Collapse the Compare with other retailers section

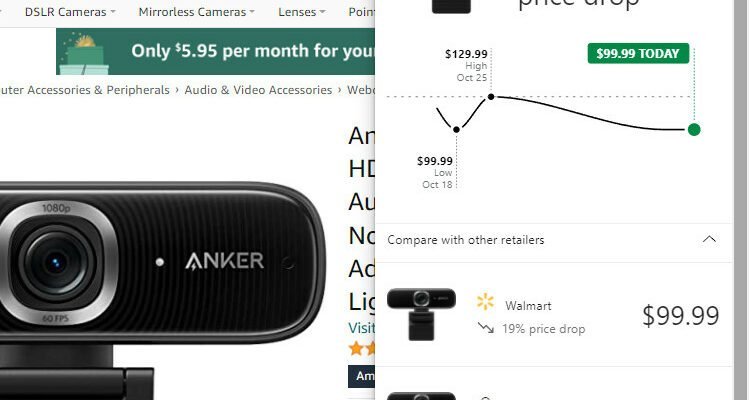point(709,239)
